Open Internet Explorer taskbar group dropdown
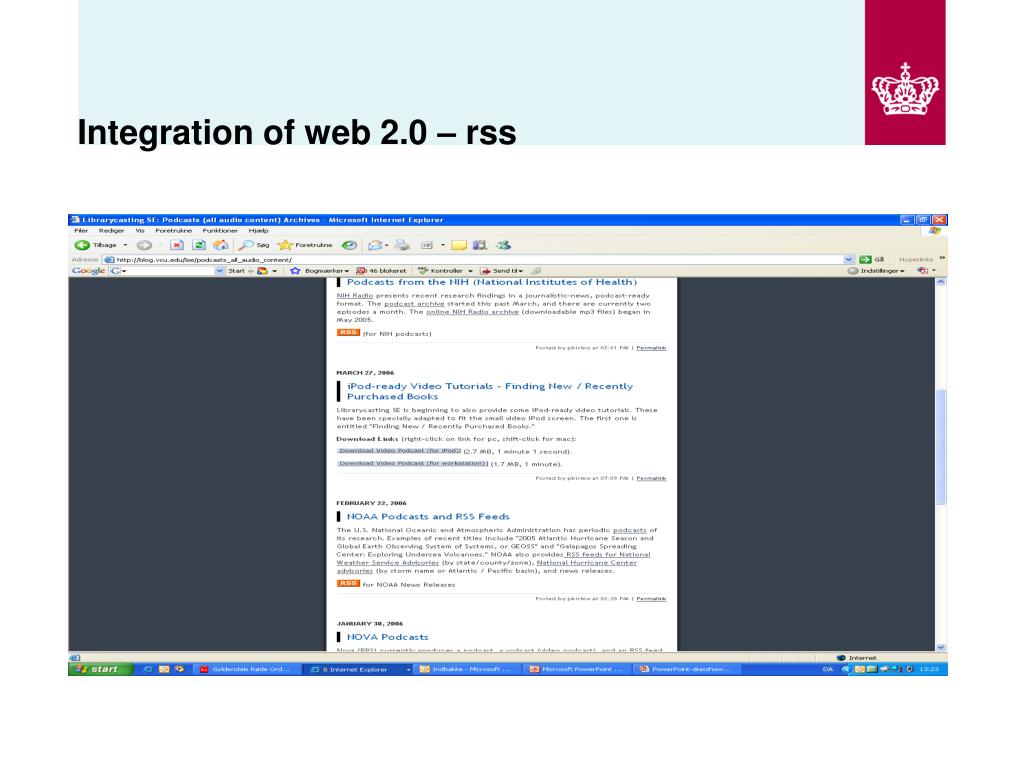This screenshot has width=1024, height=768. click(408, 669)
